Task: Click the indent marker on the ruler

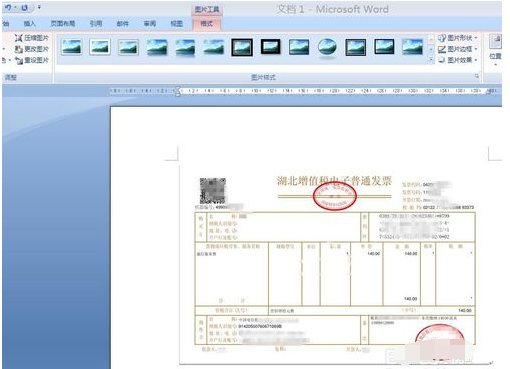Action: tap(178, 91)
